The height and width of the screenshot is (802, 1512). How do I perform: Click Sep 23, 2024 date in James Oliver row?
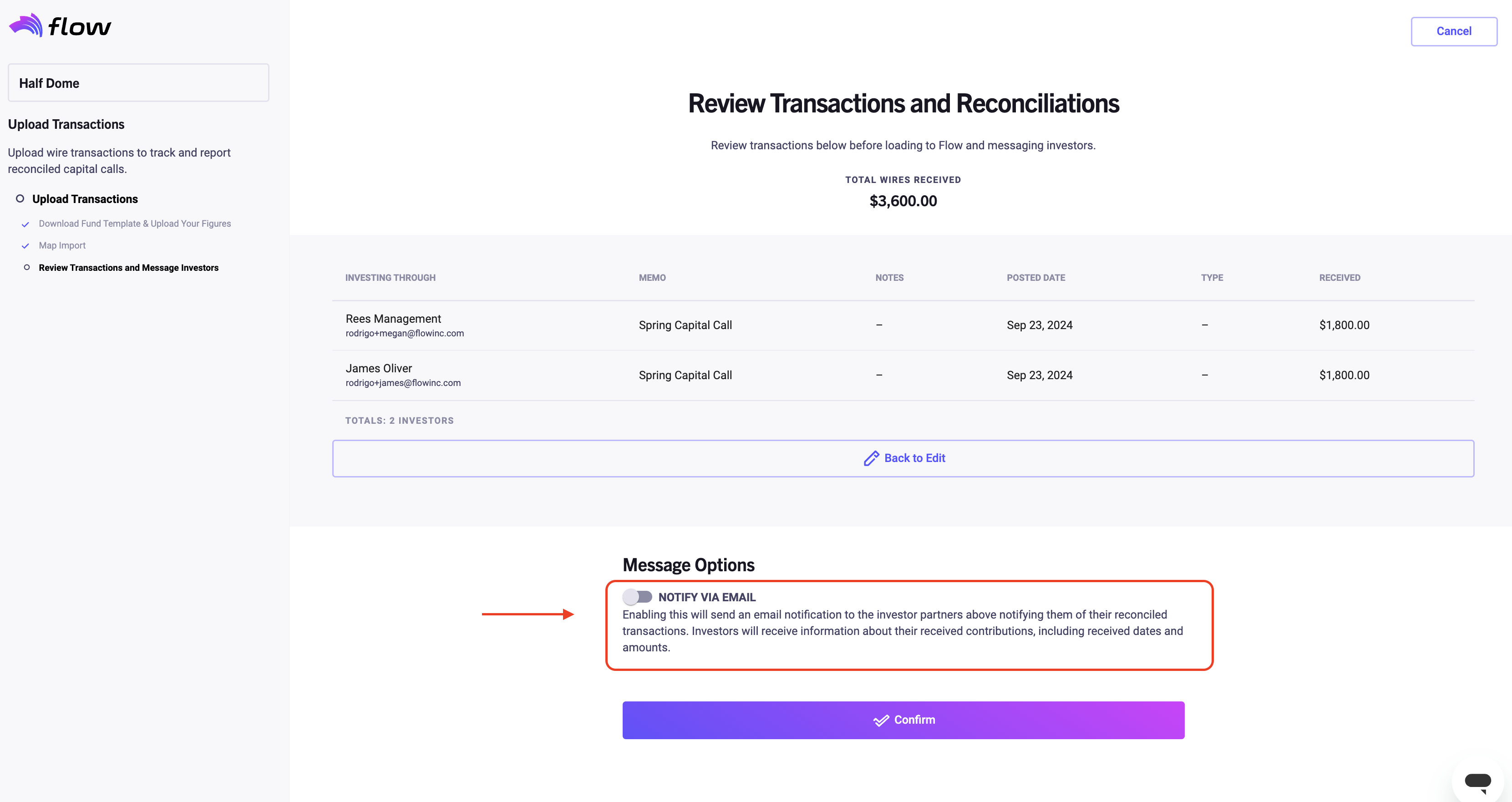point(1040,375)
